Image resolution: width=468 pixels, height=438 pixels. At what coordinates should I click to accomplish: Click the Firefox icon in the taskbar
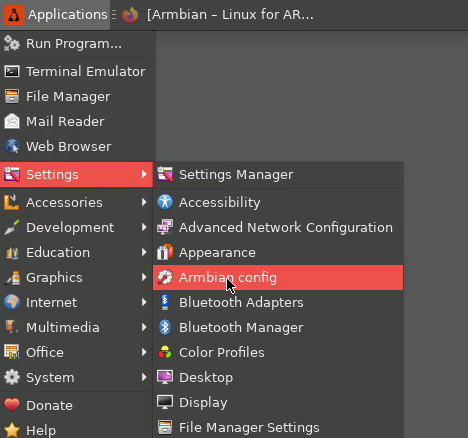[130, 15]
